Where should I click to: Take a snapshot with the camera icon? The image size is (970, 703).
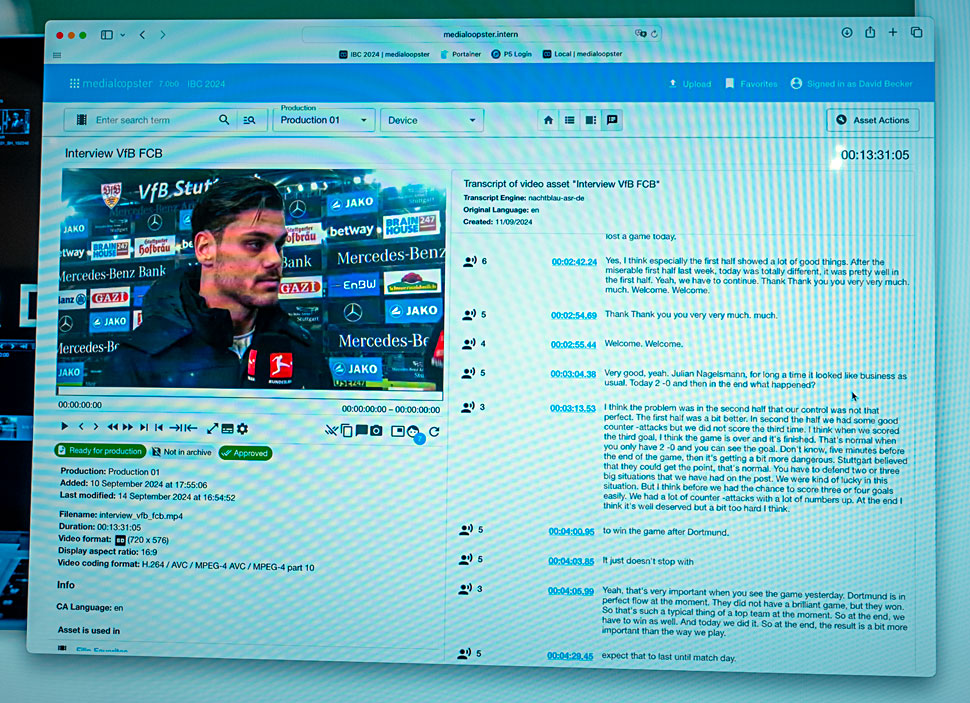(x=376, y=431)
